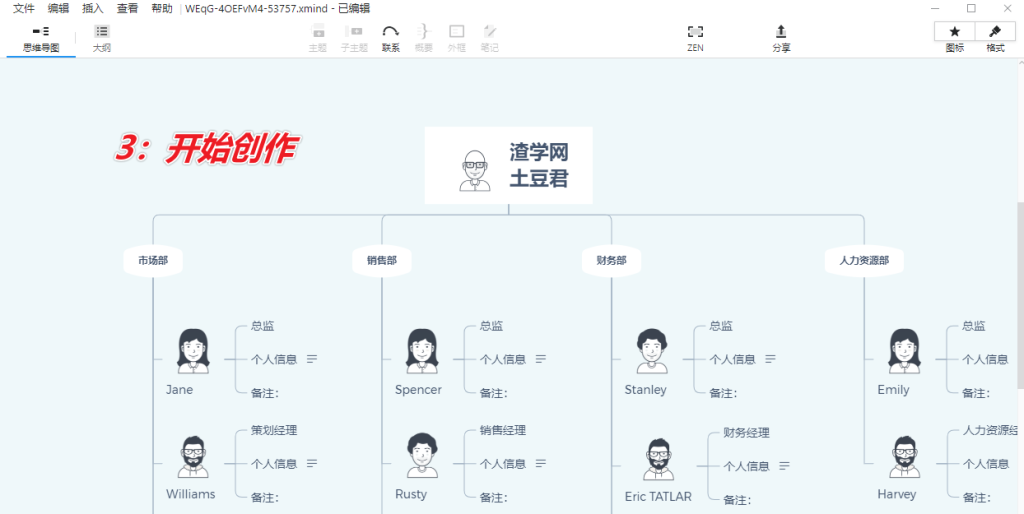Select the Rusty name label
The height and width of the screenshot is (514, 1024).
pos(411,494)
